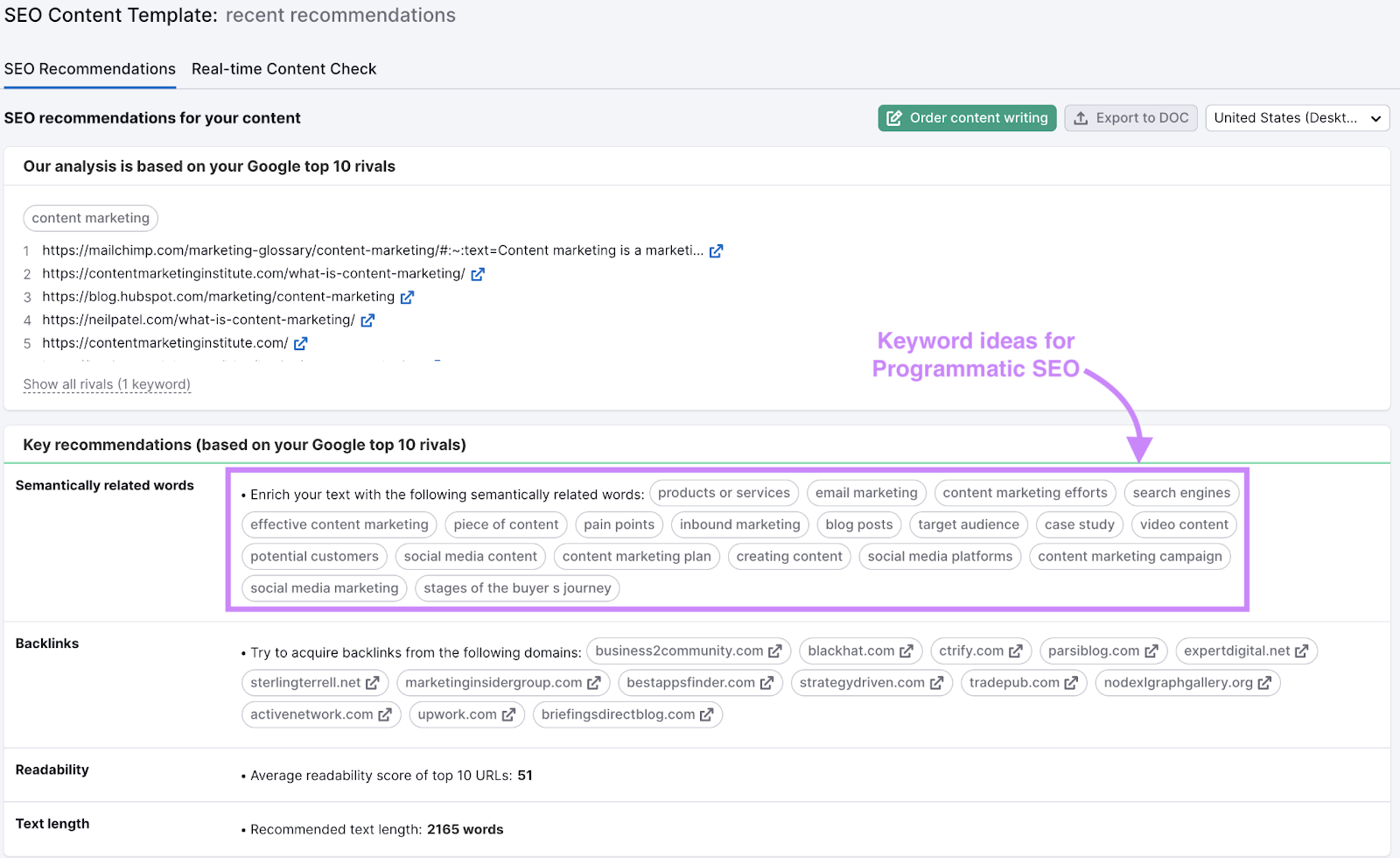Open external link icon on sterlingterrell.net chip
This screenshot has height=858, width=1400.
(372, 683)
